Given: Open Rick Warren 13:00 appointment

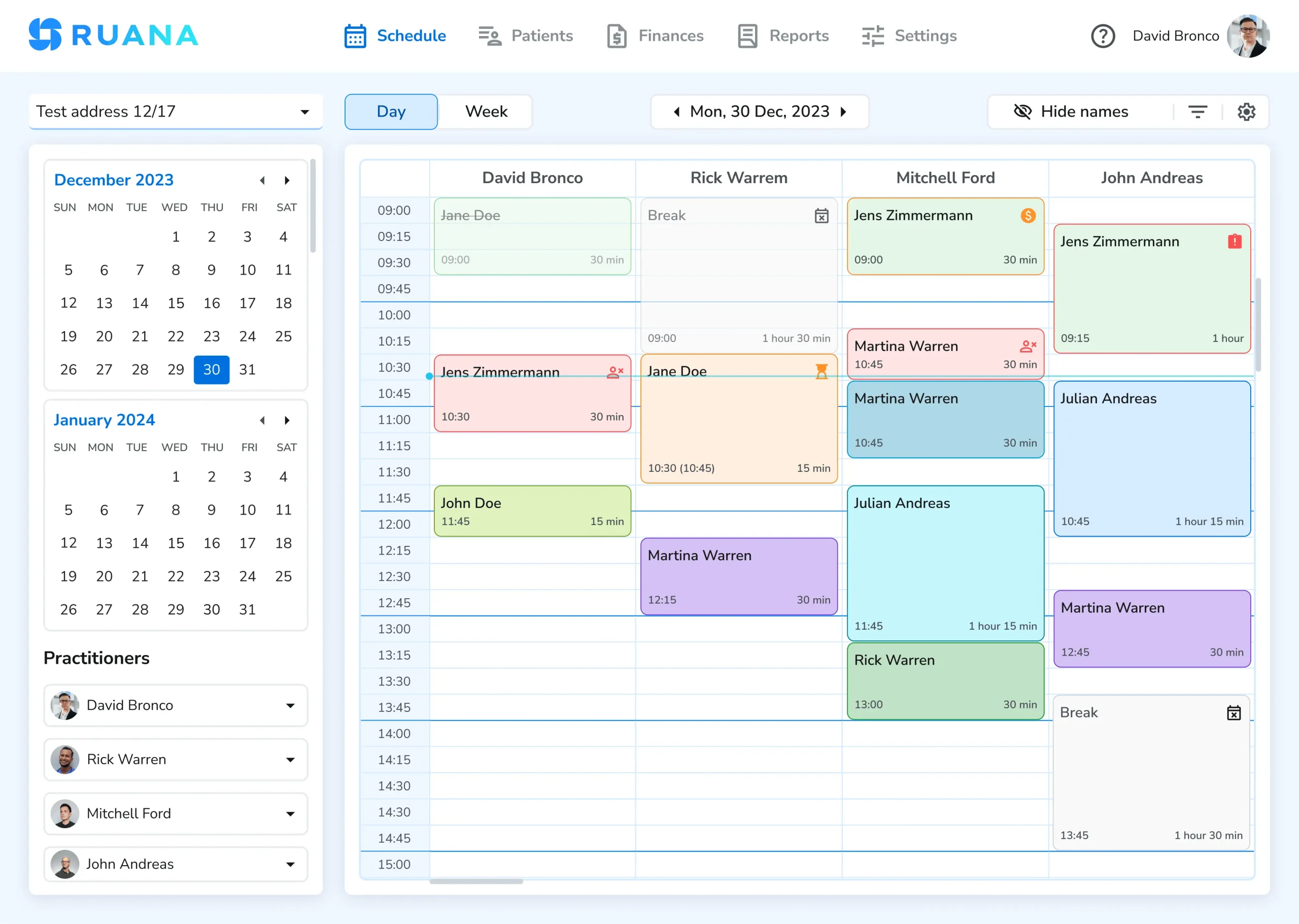Looking at the screenshot, I should coord(945,681).
